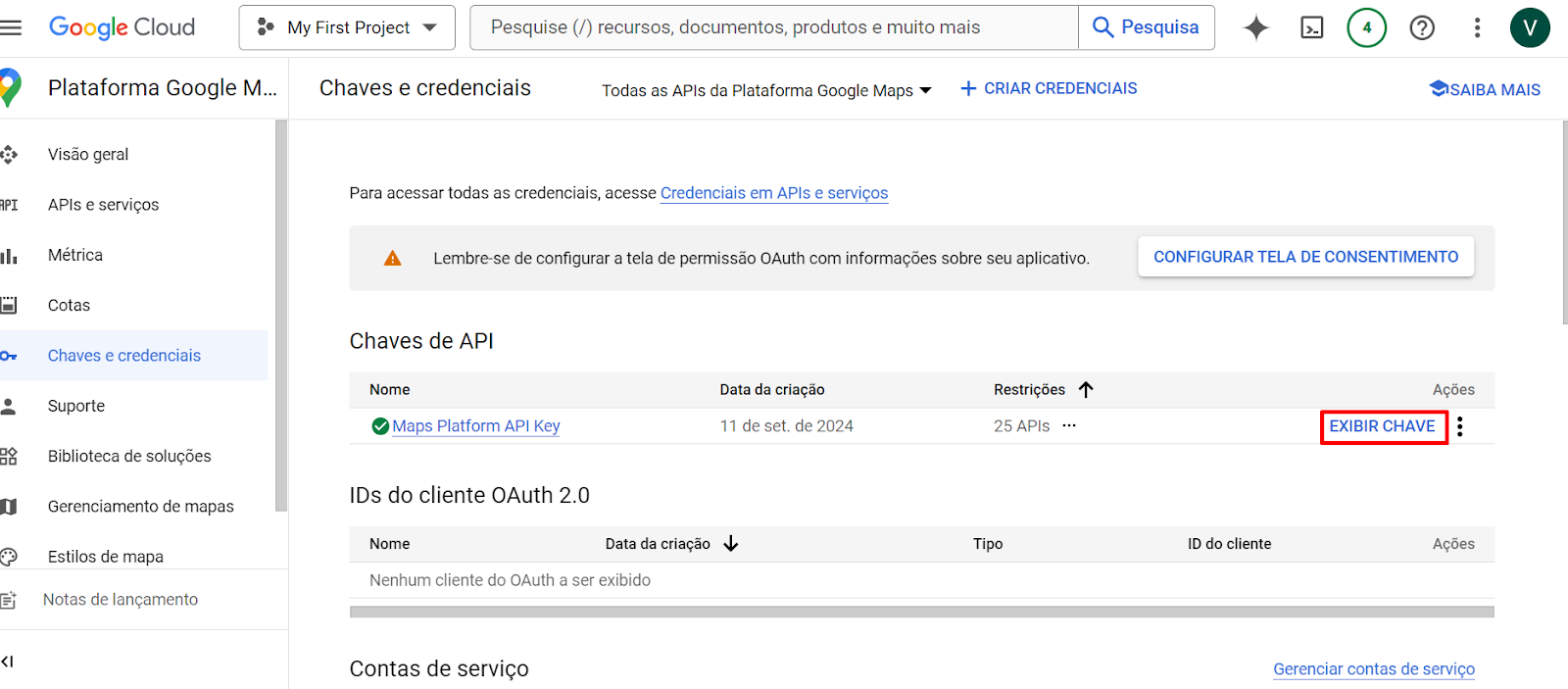Click the Pesquisa search button

pos(1147,27)
